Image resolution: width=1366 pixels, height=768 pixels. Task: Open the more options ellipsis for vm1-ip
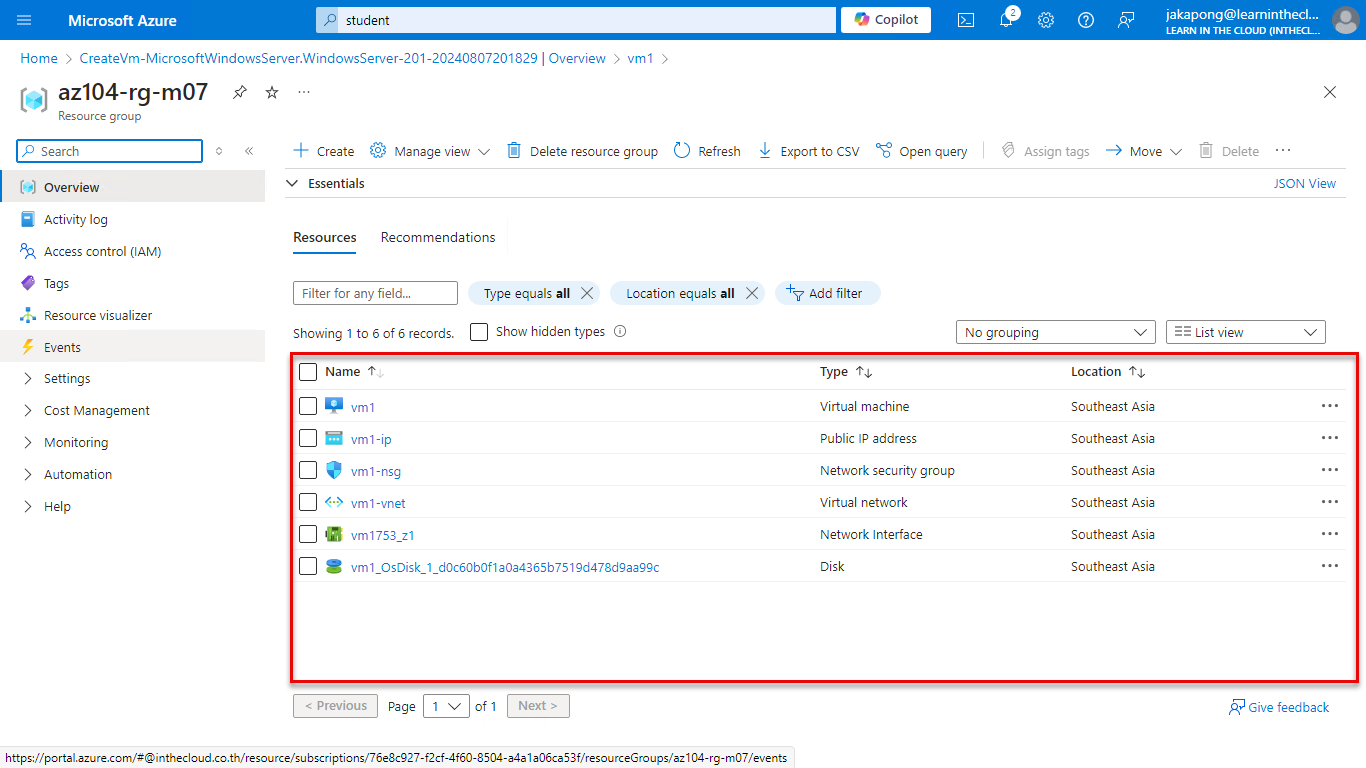point(1329,438)
